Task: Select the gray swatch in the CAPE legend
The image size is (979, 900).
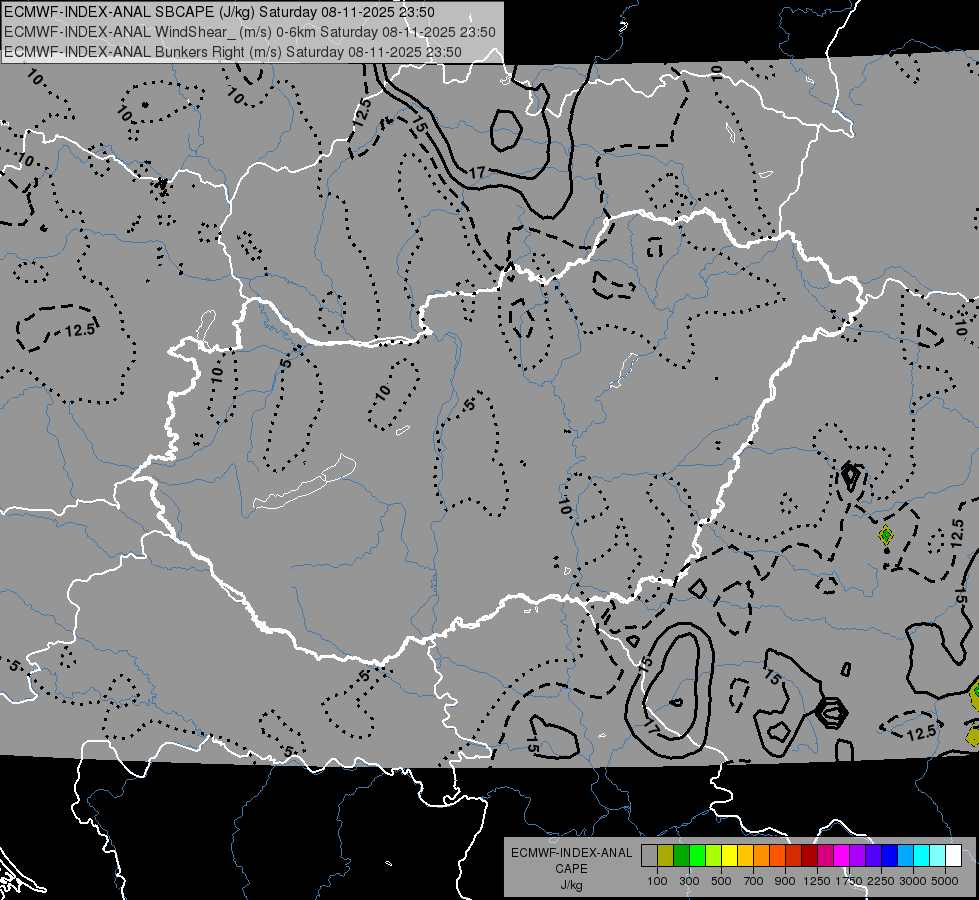Action: (x=649, y=855)
